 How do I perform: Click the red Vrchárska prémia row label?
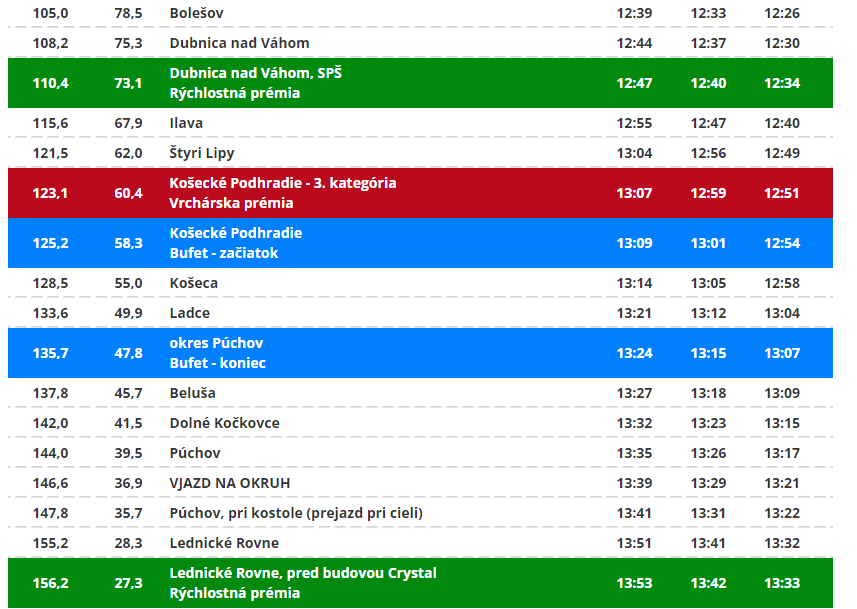(231, 203)
